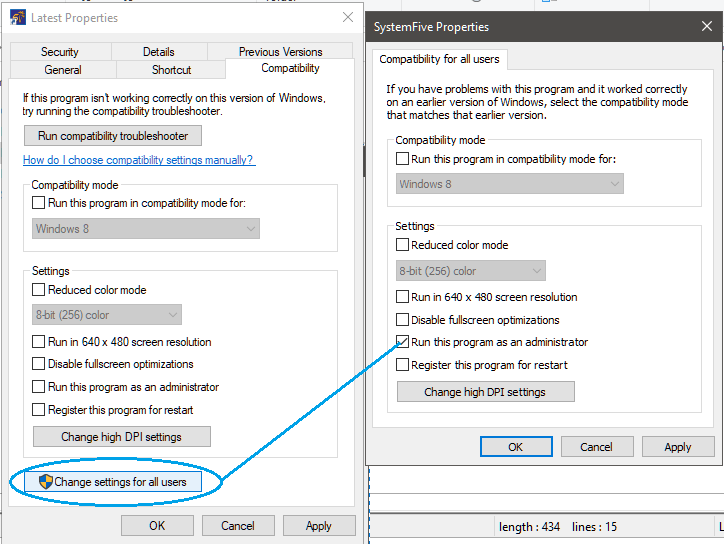724x544 pixels.
Task: Go to the General tab
Action: pyautogui.click(x=63, y=70)
